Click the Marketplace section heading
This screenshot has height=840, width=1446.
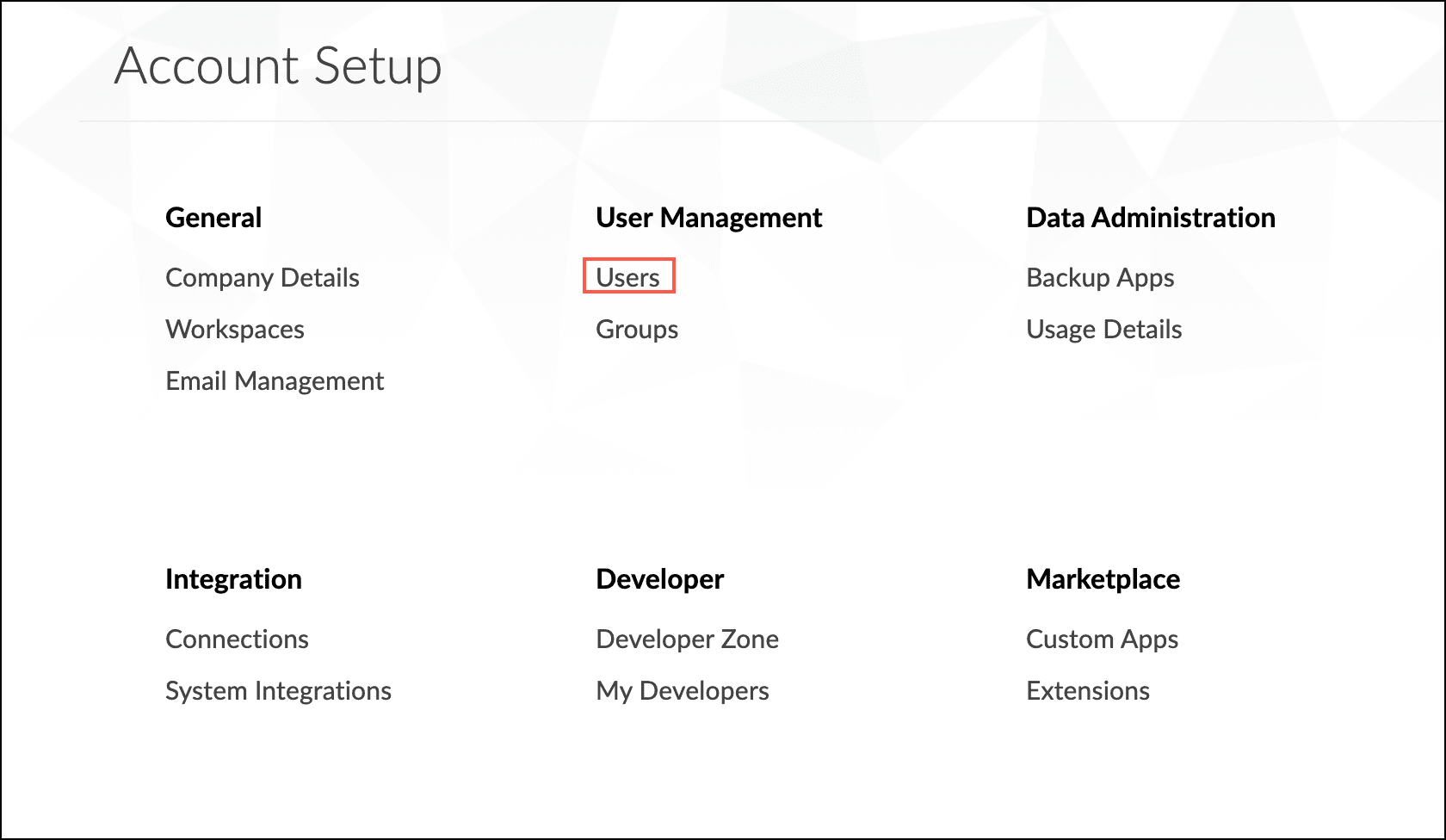pyautogui.click(x=1103, y=579)
